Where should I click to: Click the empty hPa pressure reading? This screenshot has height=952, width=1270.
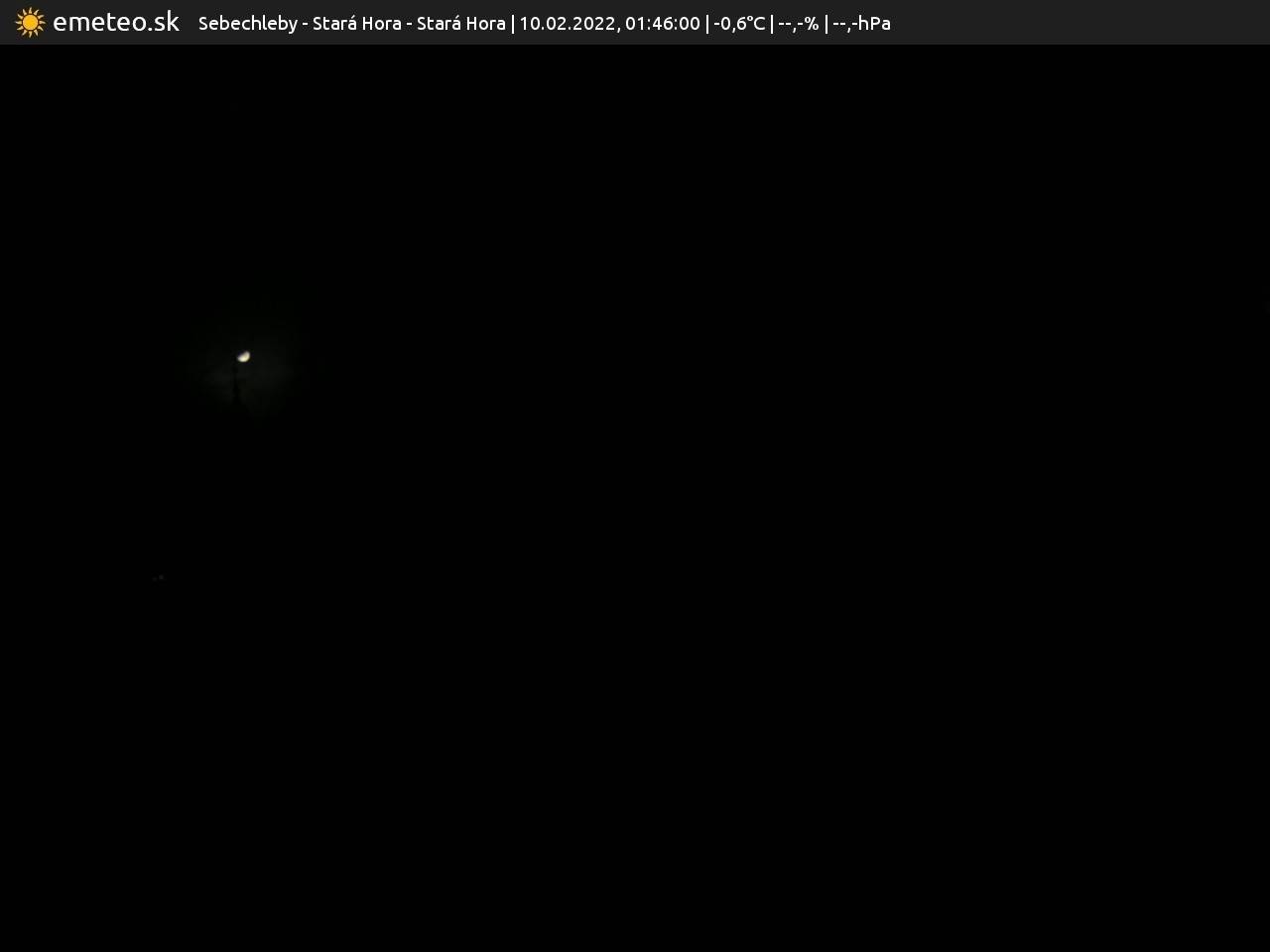861,23
